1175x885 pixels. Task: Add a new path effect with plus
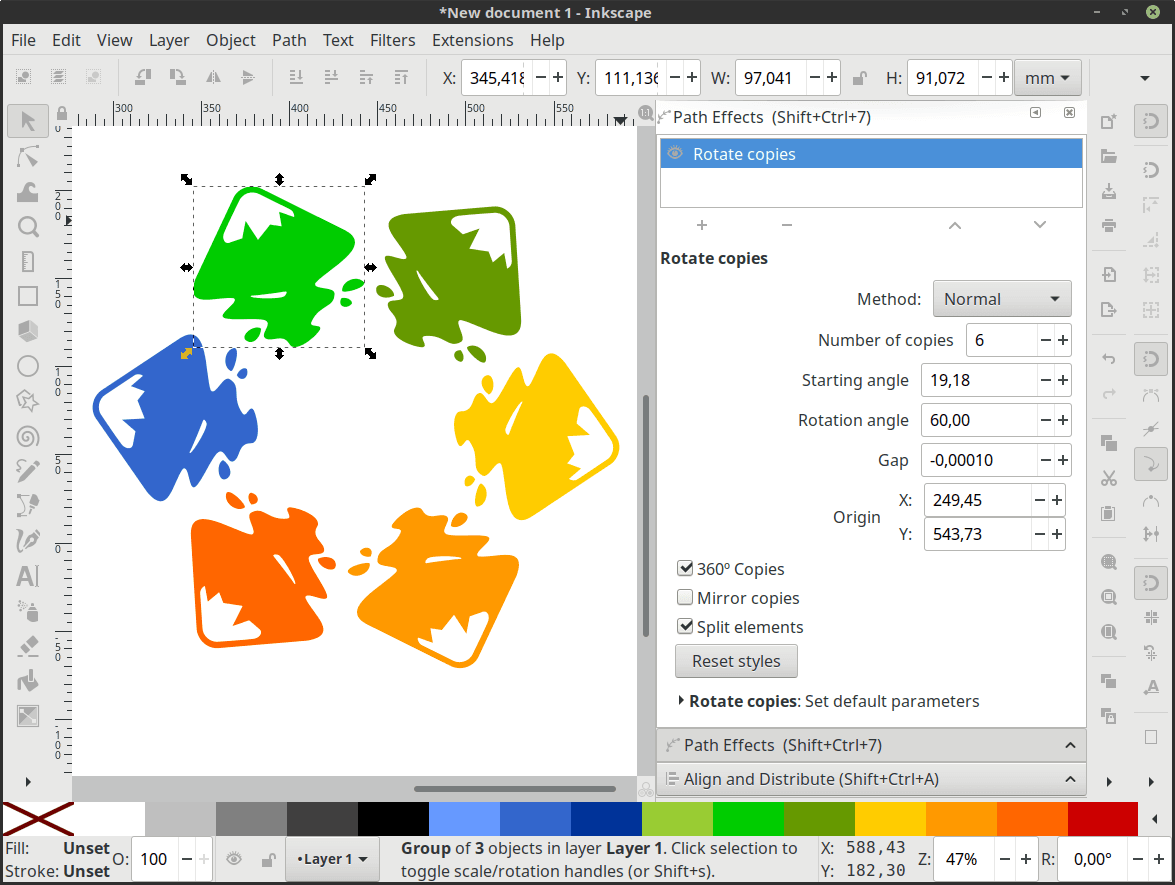point(702,225)
